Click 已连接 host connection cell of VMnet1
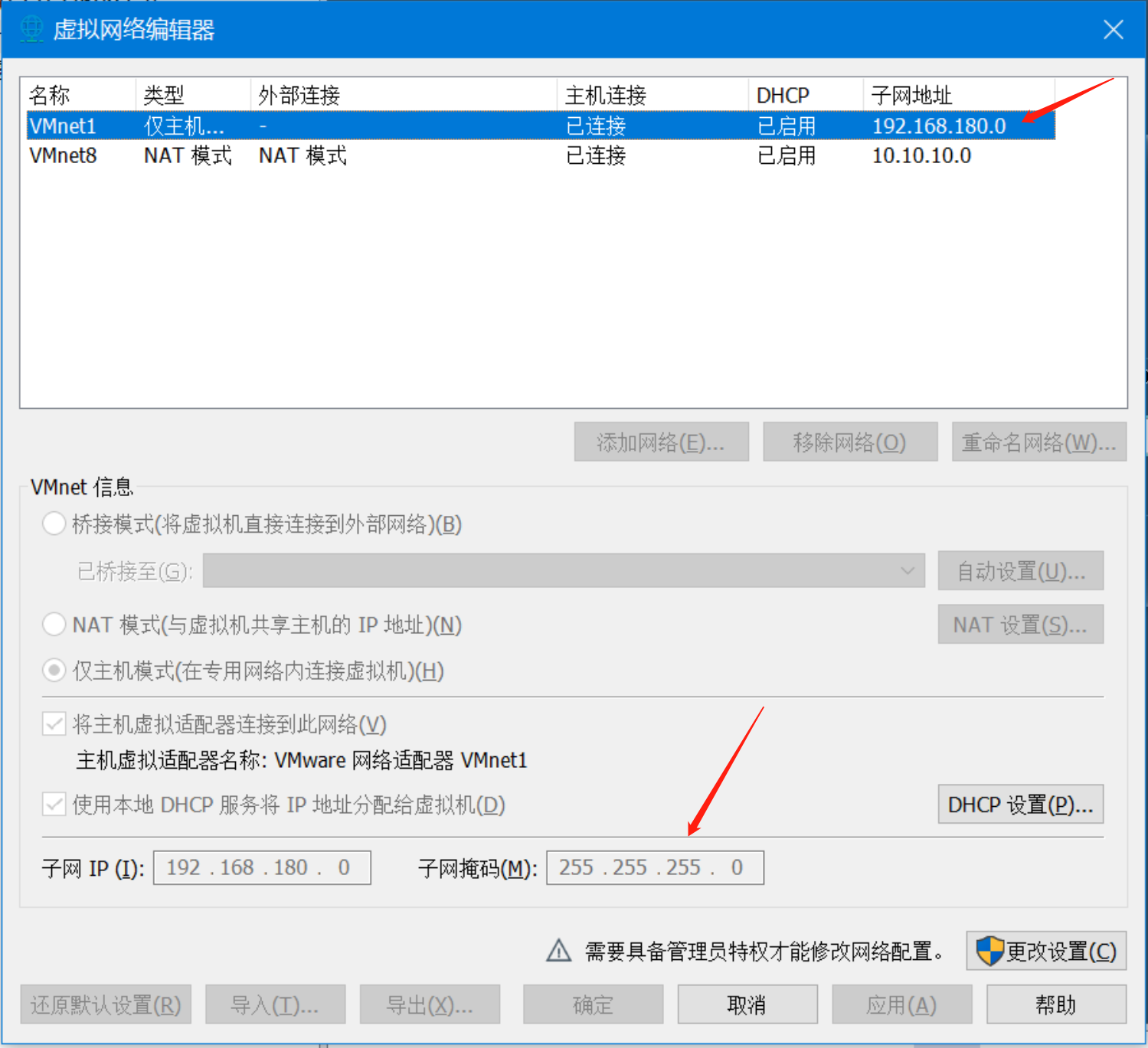This screenshot has height=1048, width=1148. 596,126
